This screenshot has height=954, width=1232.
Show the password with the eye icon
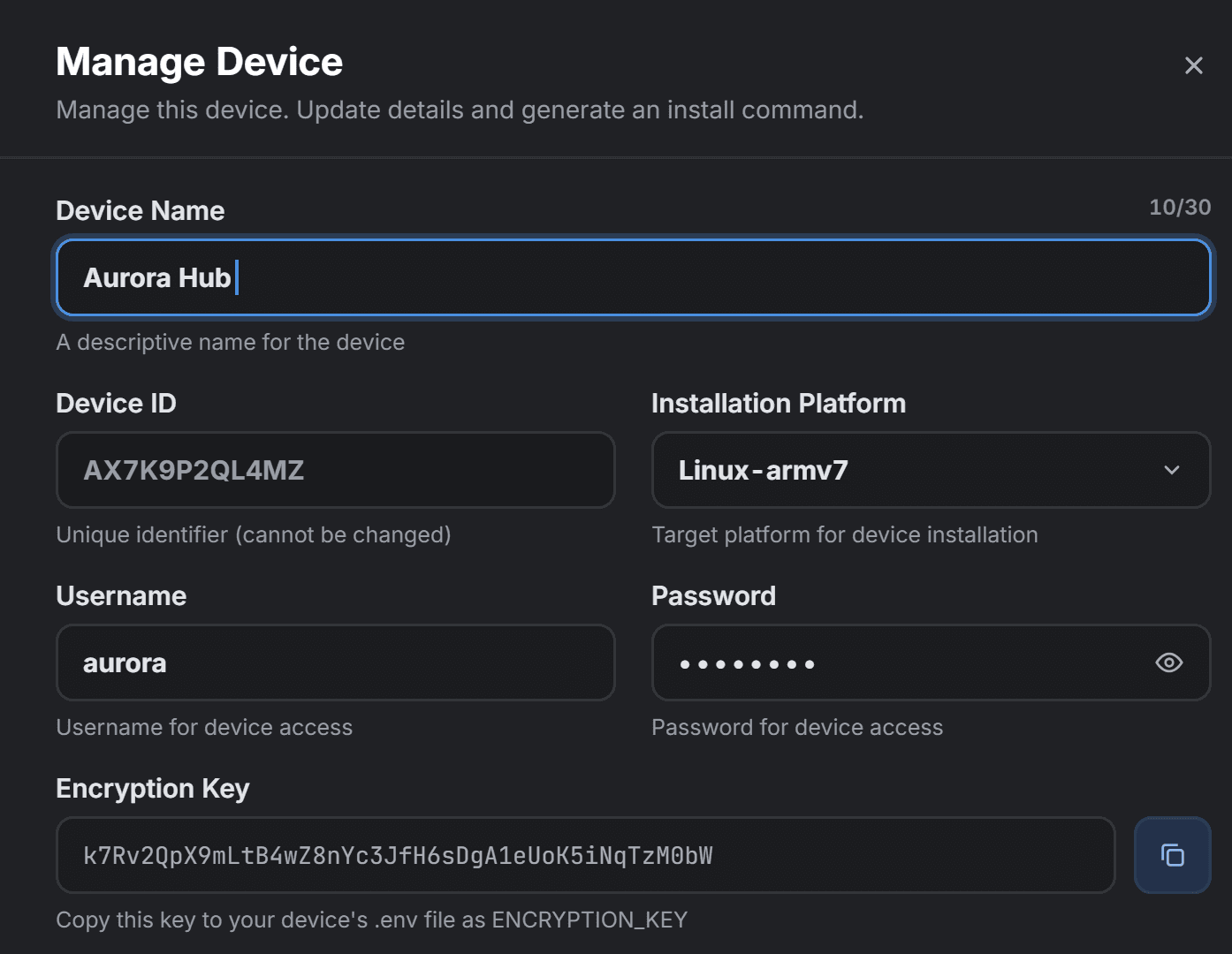[1168, 662]
